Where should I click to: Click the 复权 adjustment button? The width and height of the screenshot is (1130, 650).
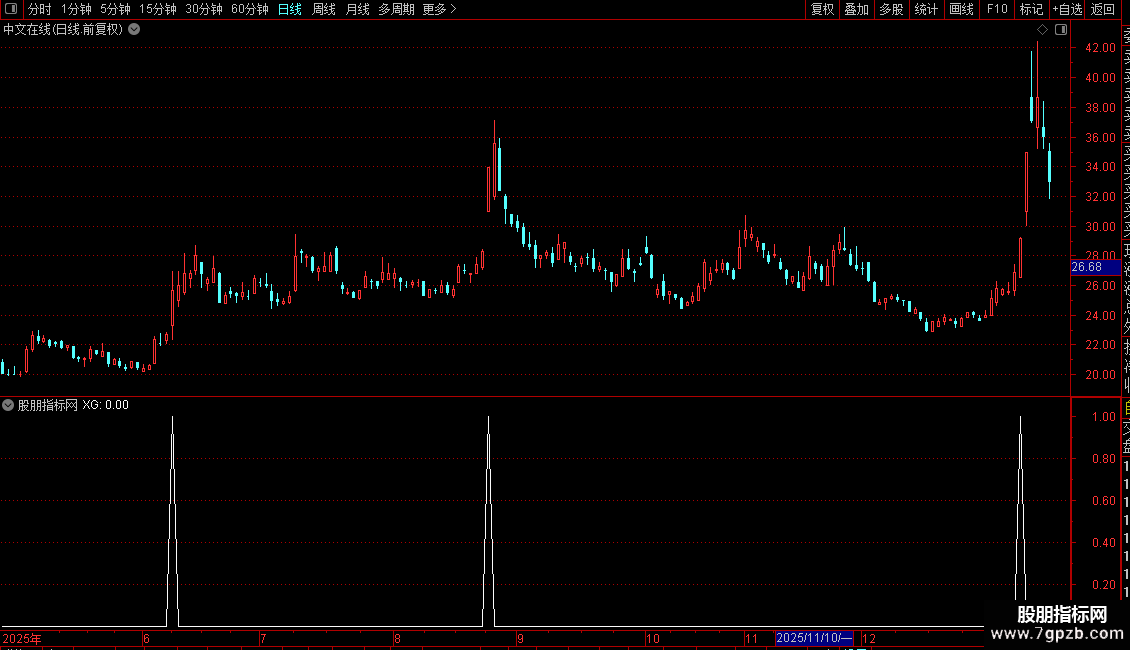coord(822,9)
